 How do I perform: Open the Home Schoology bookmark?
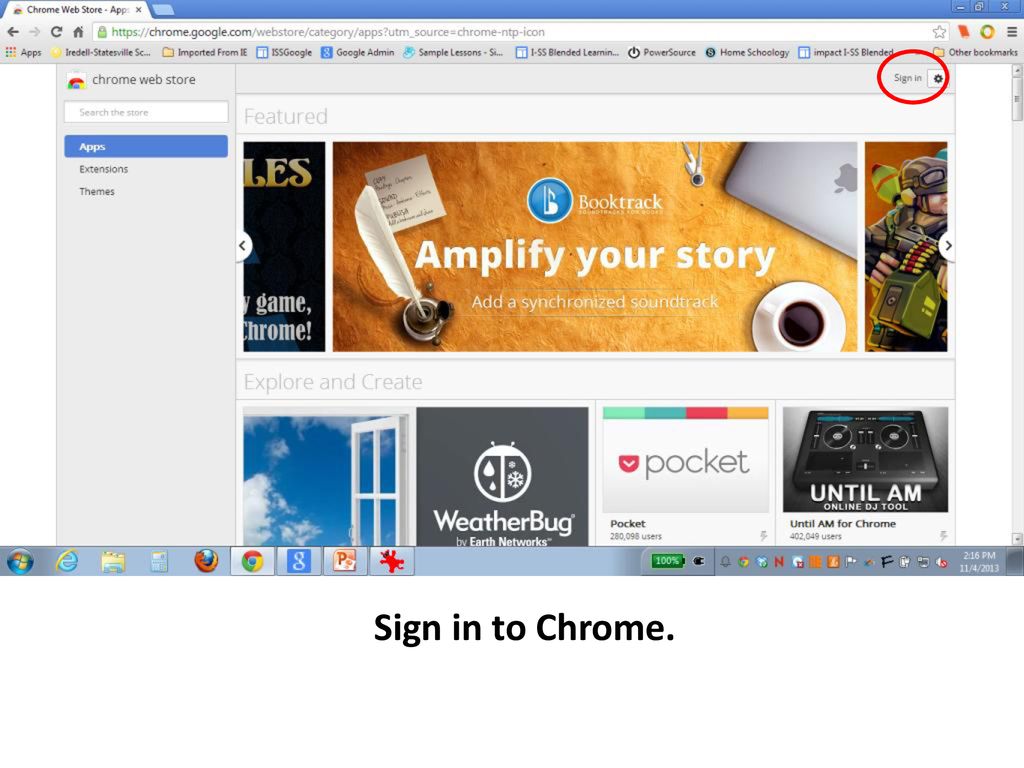(x=747, y=52)
